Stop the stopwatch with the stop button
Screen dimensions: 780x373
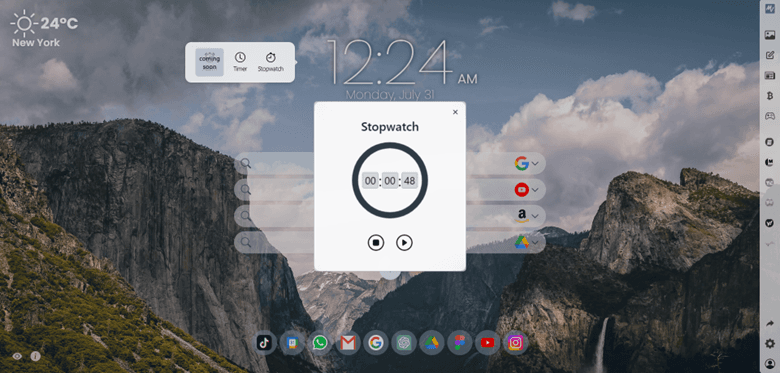(x=376, y=243)
